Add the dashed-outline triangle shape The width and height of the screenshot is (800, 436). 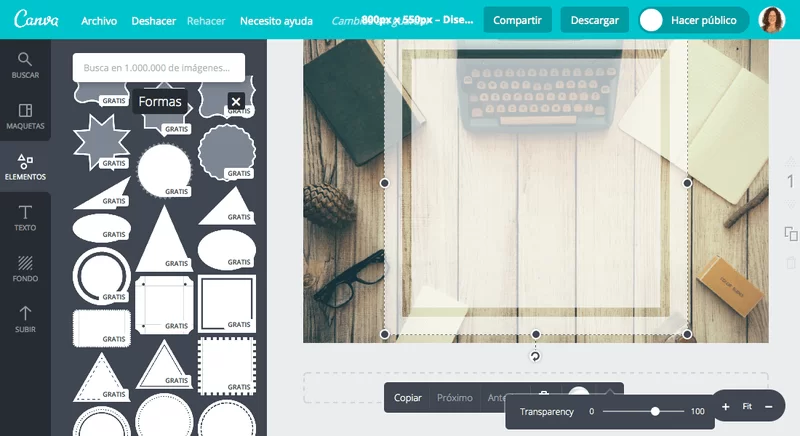click(102, 377)
